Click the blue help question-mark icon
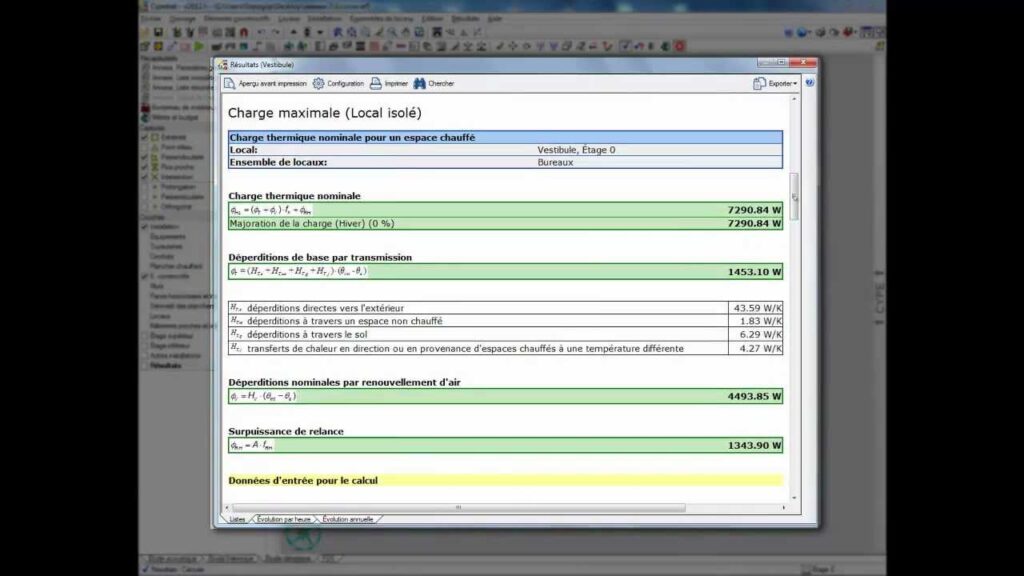Image resolution: width=1024 pixels, height=576 pixels. [809, 83]
